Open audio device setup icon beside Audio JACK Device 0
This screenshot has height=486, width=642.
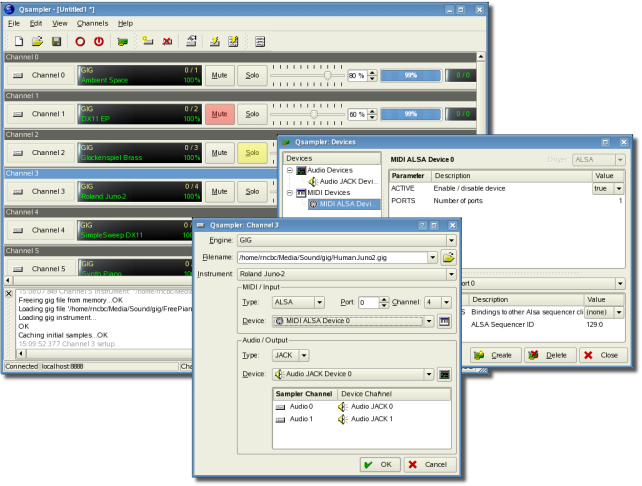pyautogui.click(x=443, y=374)
